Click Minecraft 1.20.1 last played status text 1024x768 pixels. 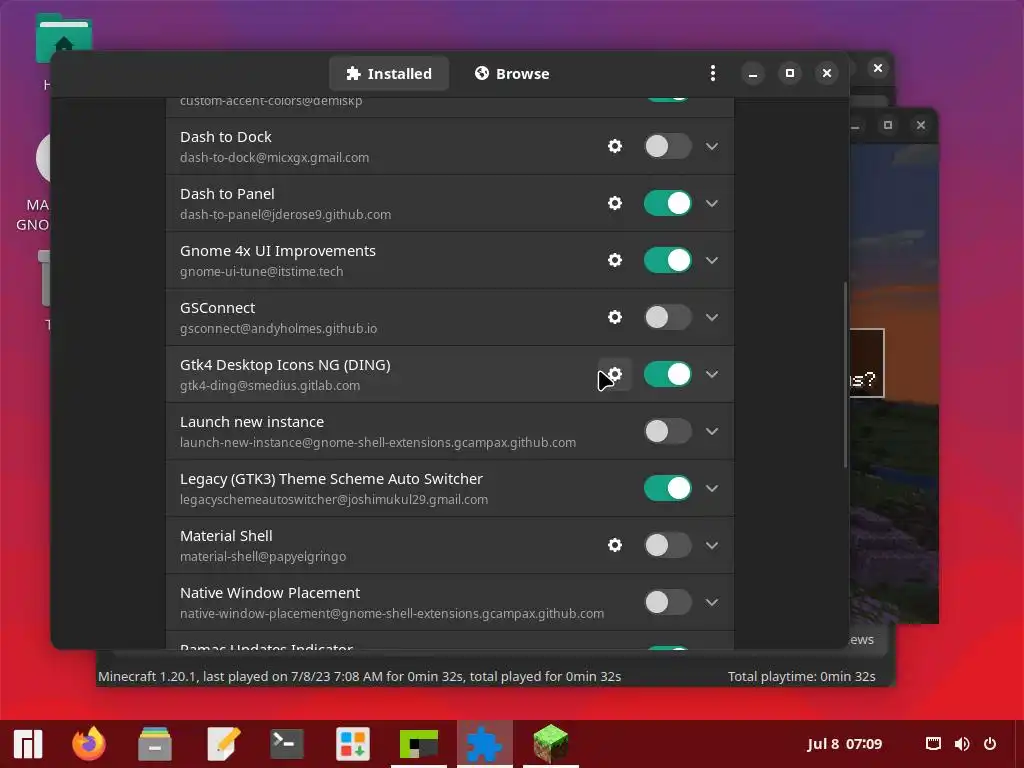(359, 677)
